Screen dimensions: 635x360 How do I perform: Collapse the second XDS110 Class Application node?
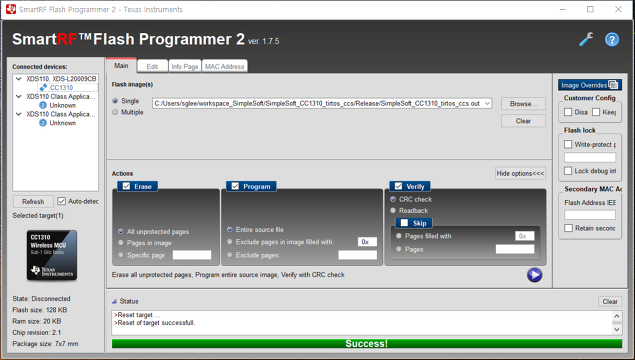19,114
